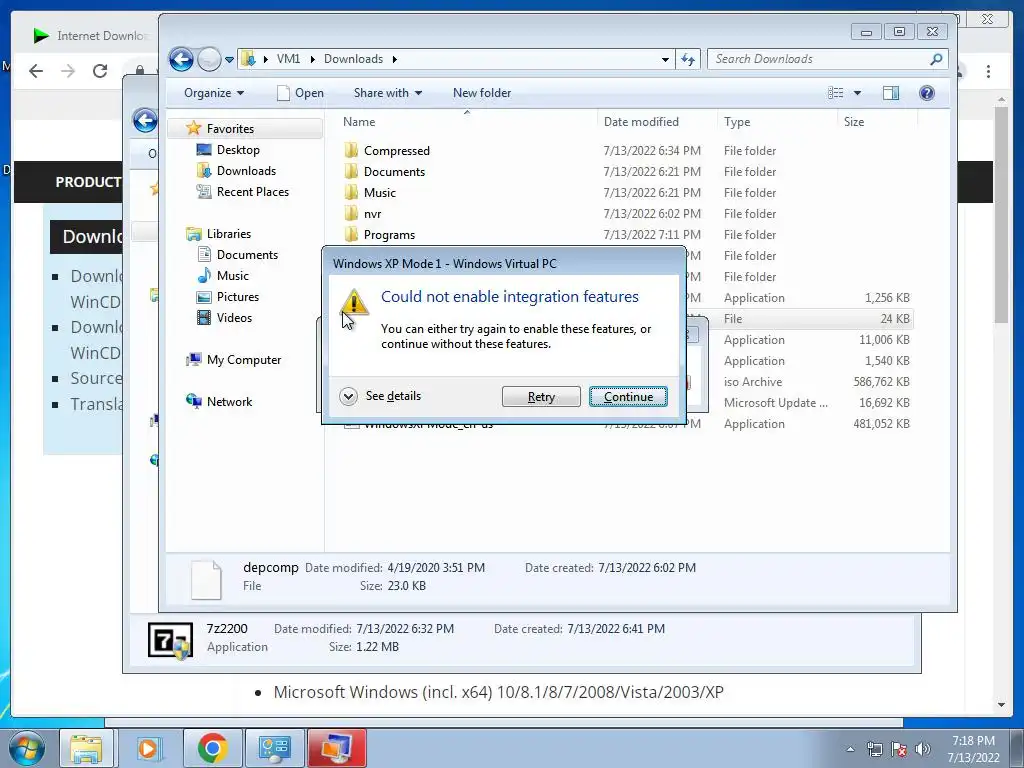Select Favorites in the navigation pane

point(230,129)
